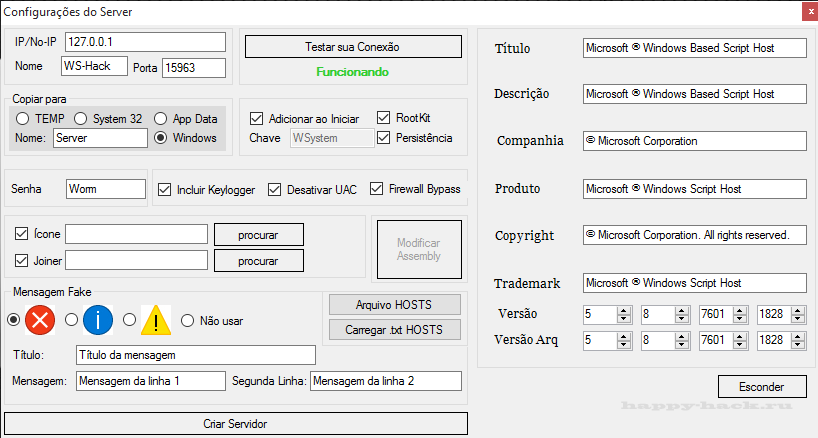Click the Trademark field
Screen dimensions: 818x438
tap(695, 283)
